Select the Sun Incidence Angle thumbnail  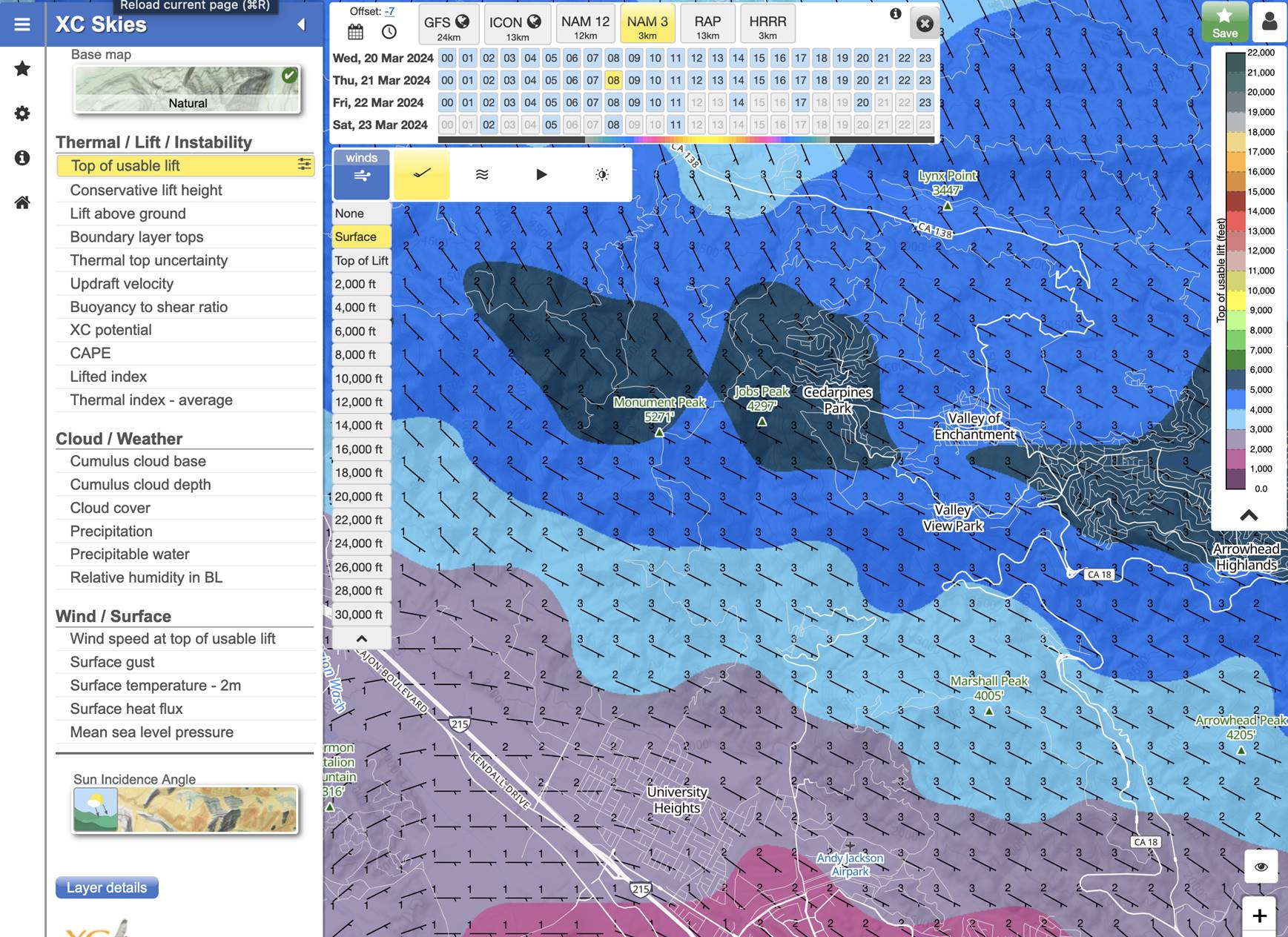pos(185,809)
